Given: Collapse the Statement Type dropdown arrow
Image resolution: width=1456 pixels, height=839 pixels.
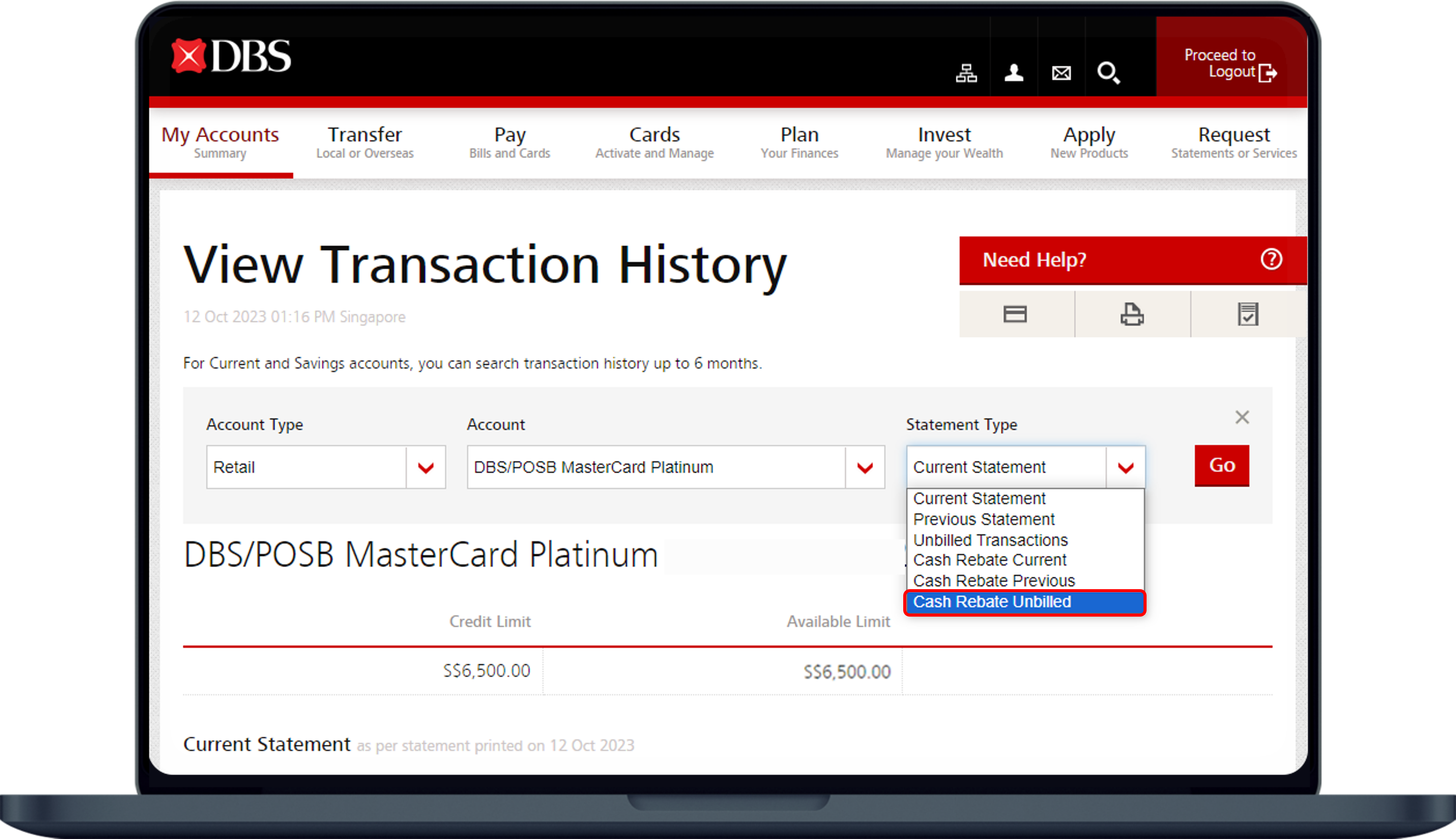Looking at the screenshot, I should 1126,467.
